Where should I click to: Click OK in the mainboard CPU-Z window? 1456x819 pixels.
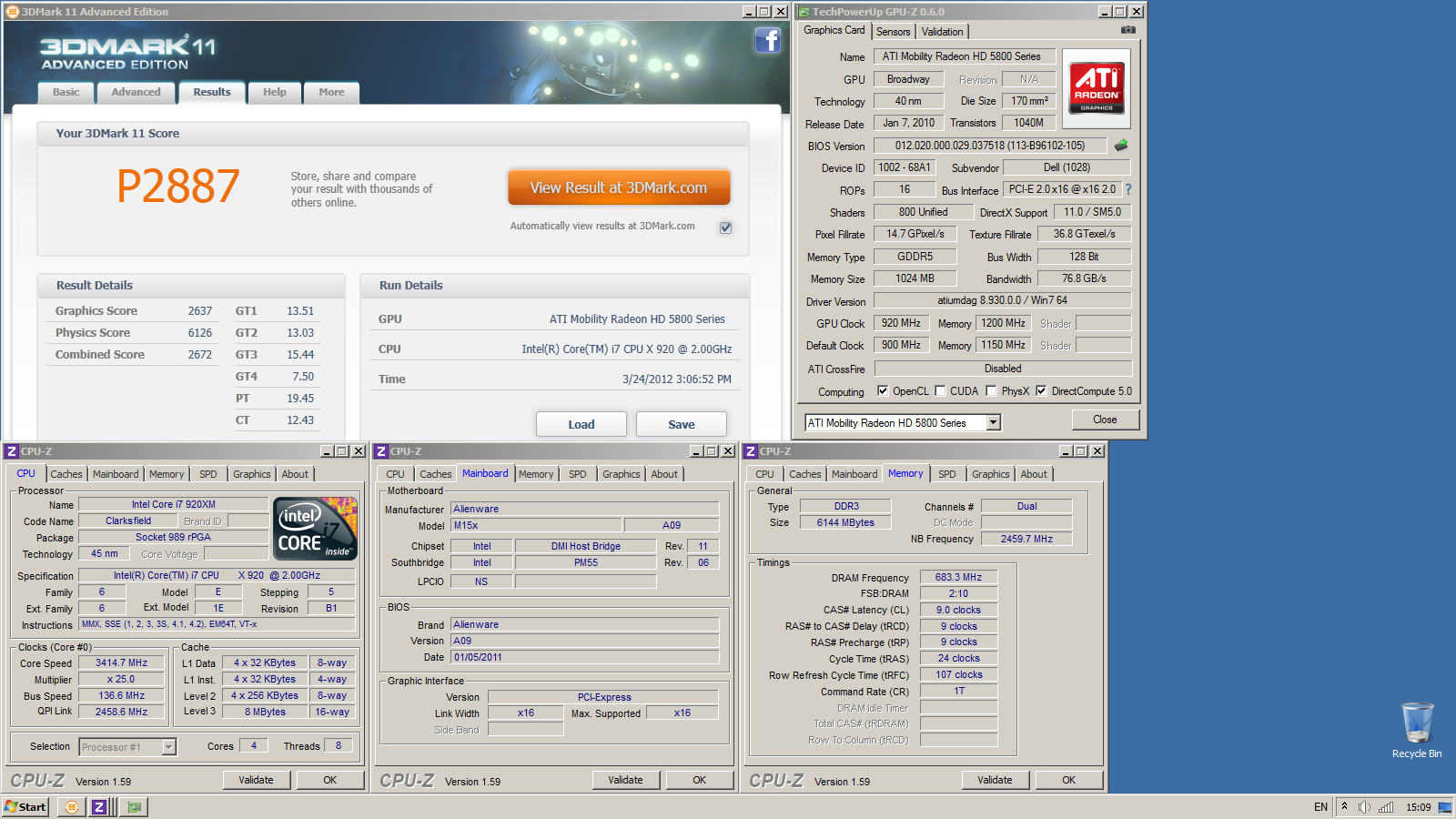(x=699, y=780)
